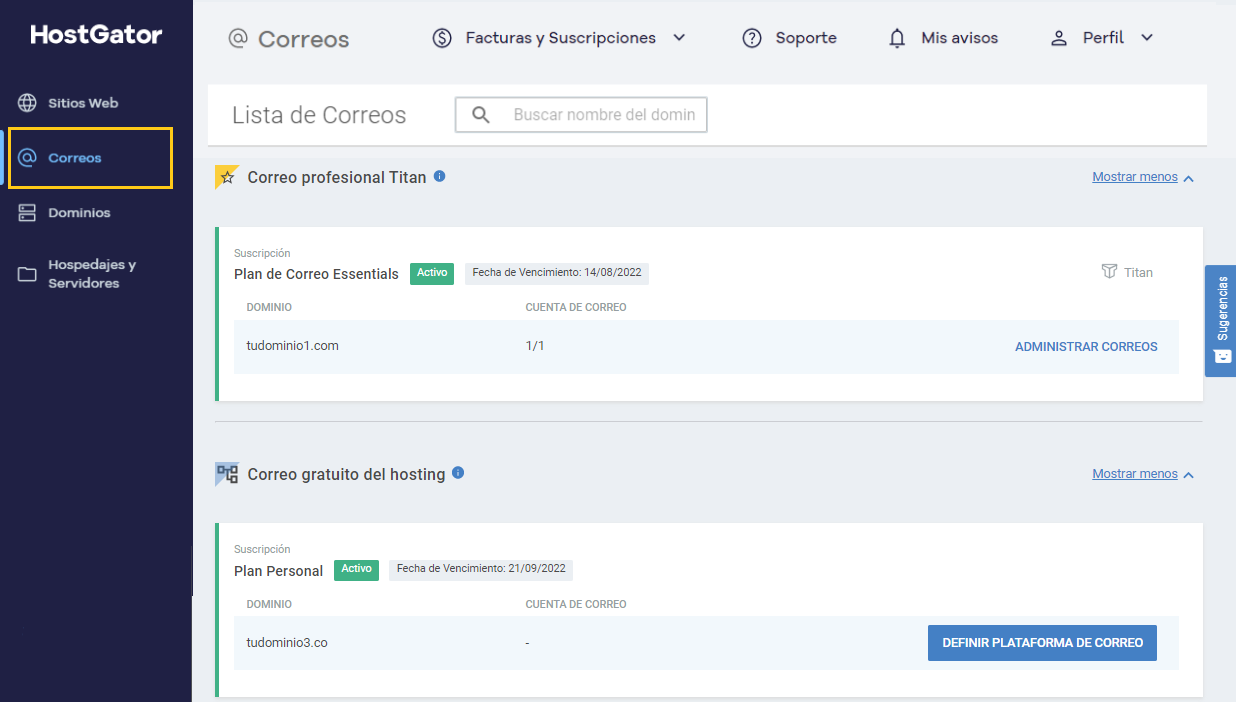Click the info icon next to Correo profesional Titan

click(x=439, y=176)
